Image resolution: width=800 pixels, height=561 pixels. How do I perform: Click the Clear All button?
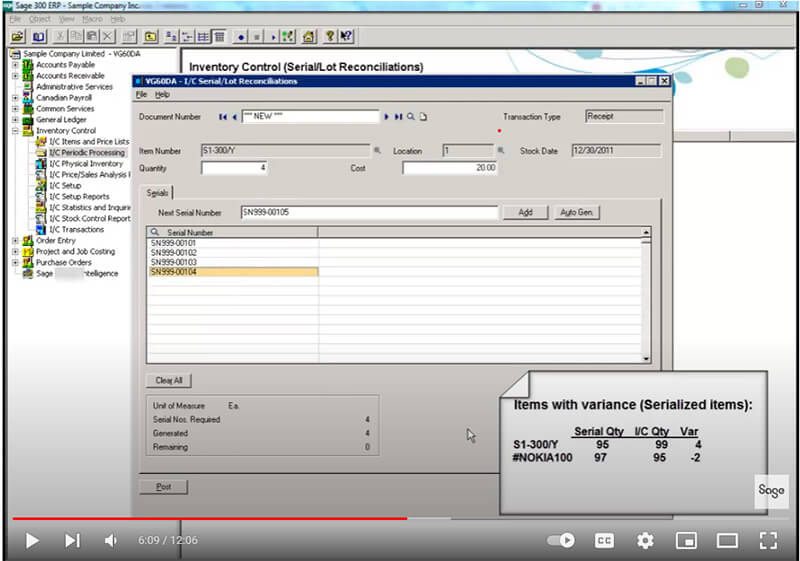pyautogui.click(x=169, y=380)
